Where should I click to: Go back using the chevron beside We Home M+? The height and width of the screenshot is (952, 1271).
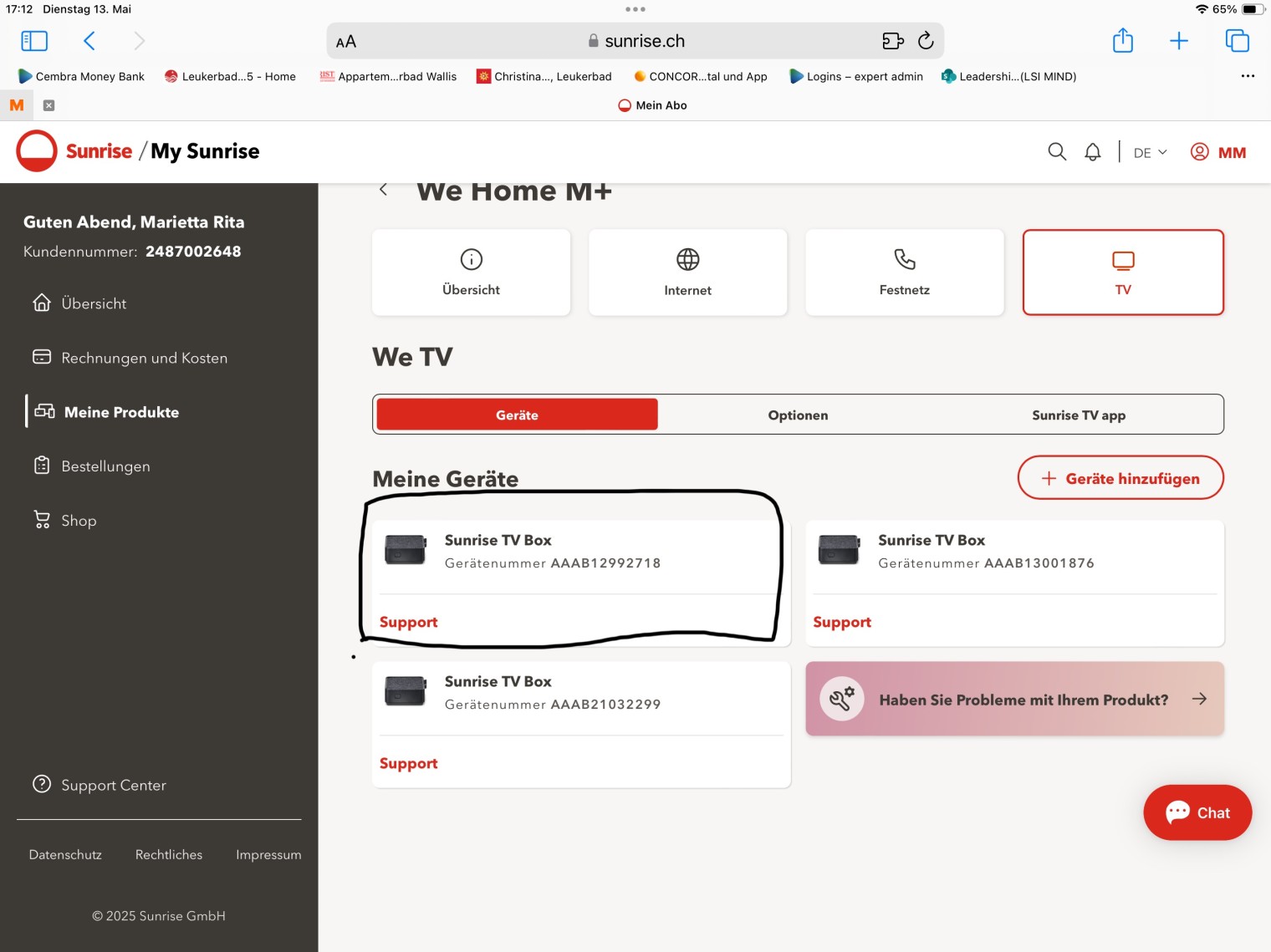[383, 190]
